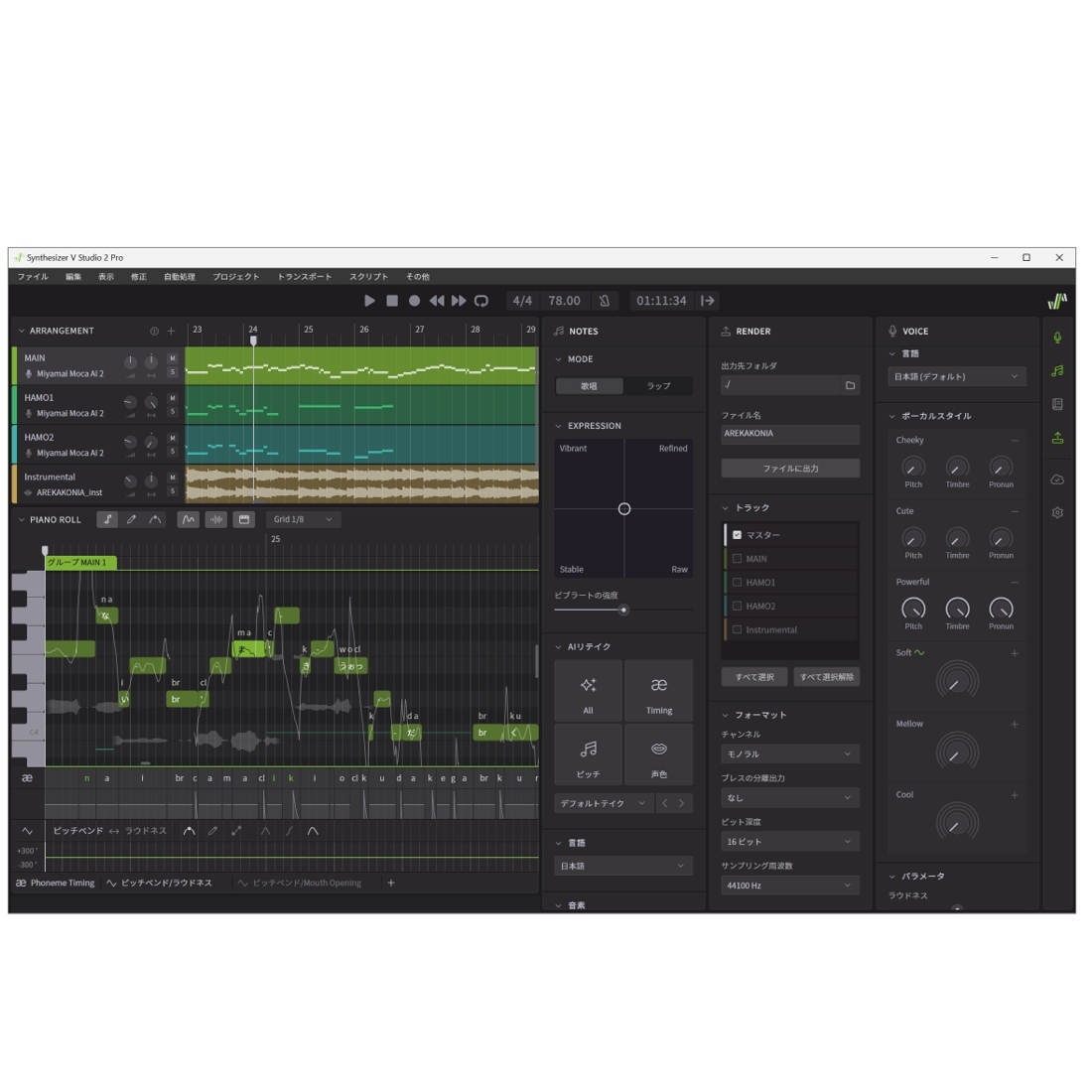Screen dimensions: 1092x1092
Task: Toggle loop playback icon
Action: [481, 301]
